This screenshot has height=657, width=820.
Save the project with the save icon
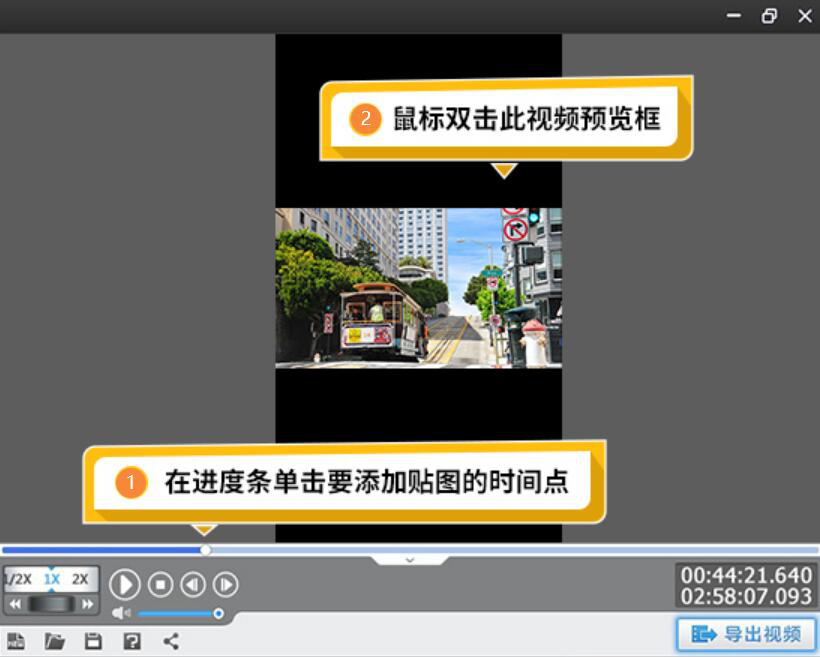click(93, 642)
